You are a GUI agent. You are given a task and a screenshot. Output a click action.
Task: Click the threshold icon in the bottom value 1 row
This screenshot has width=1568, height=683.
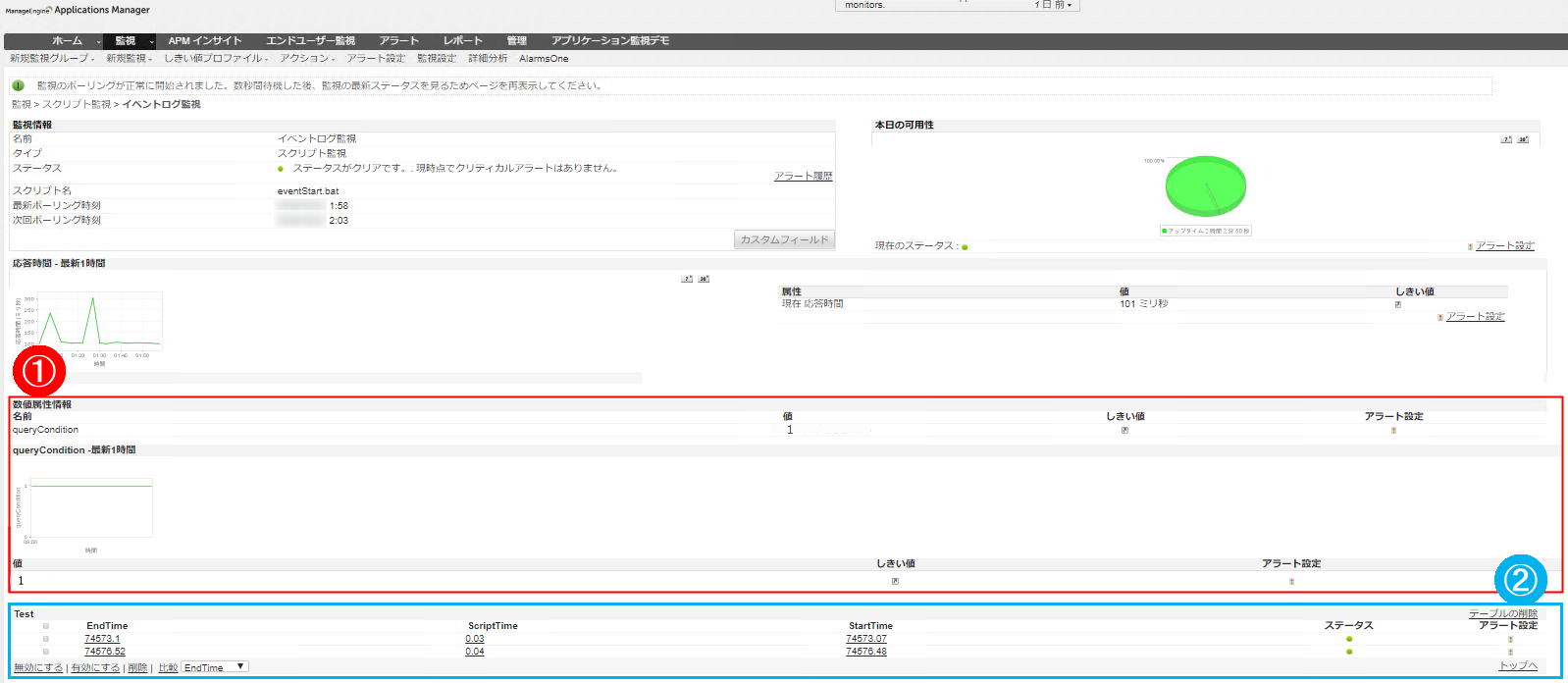pos(895,581)
